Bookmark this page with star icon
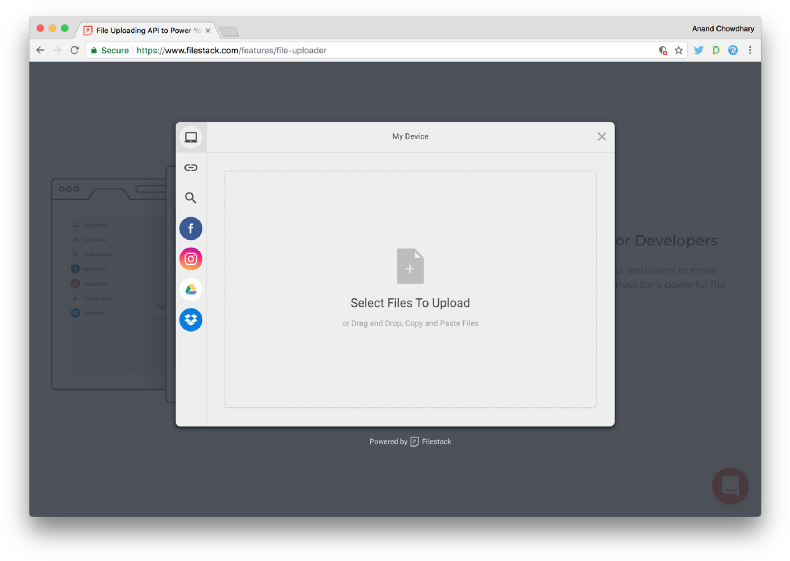Screen dimensions: 790x561 [x=679, y=50]
